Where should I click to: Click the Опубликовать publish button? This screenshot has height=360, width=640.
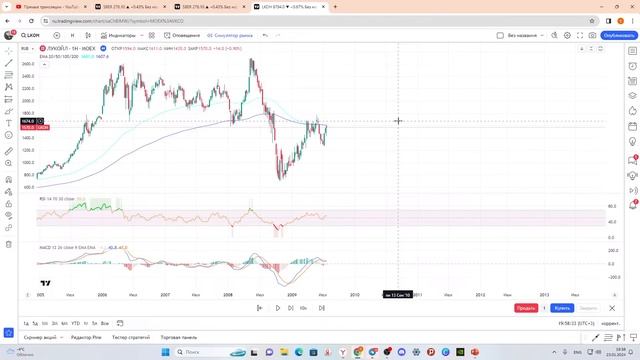click(x=619, y=36)
